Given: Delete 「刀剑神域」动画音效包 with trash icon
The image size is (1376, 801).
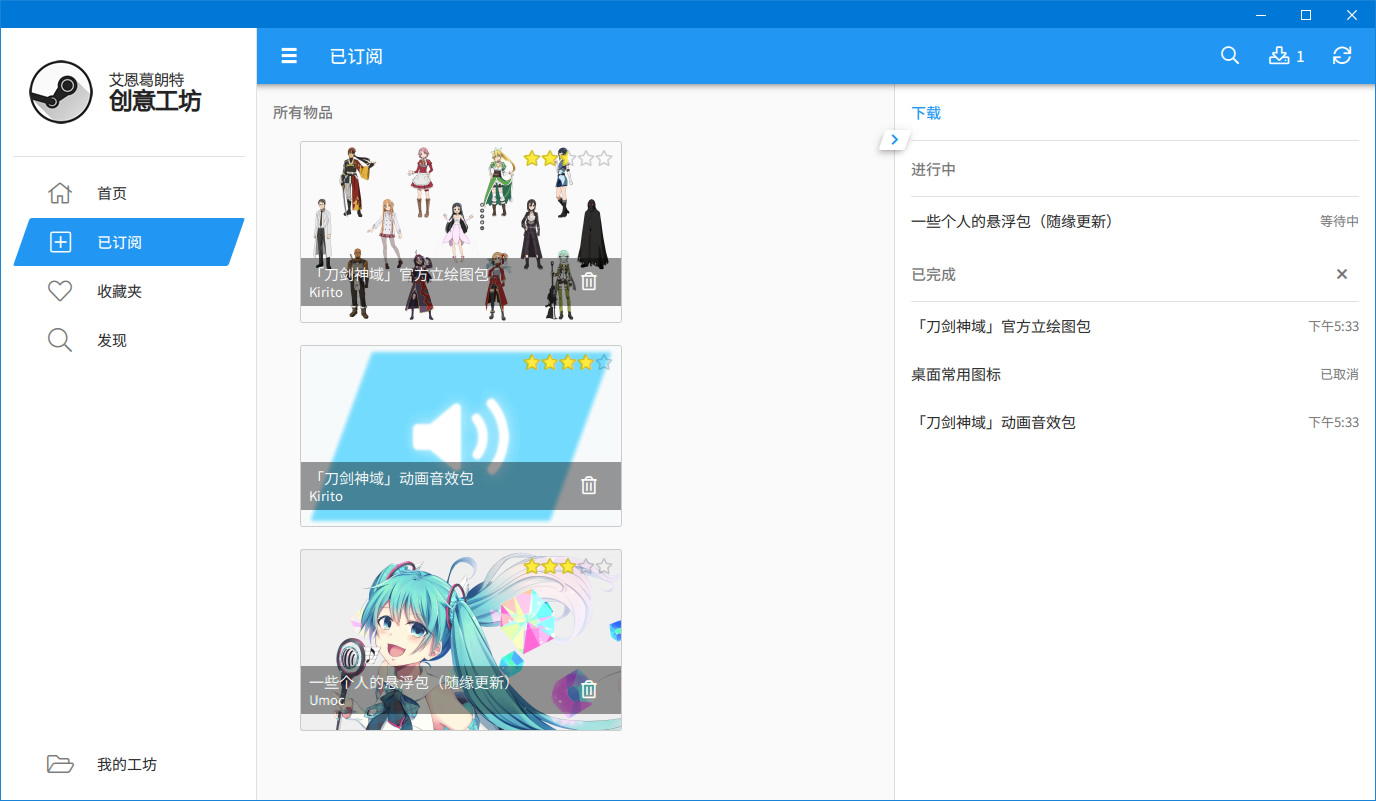Looking at the screenshot, I should 589,485.
